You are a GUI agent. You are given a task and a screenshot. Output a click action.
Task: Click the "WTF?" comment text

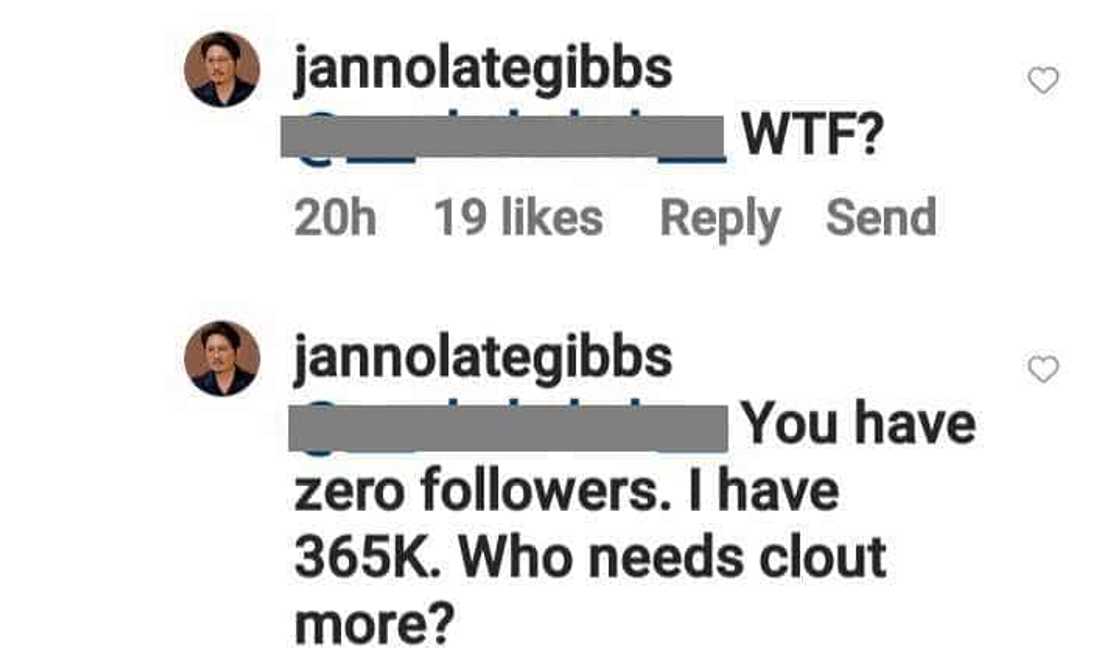pos(809,139)
